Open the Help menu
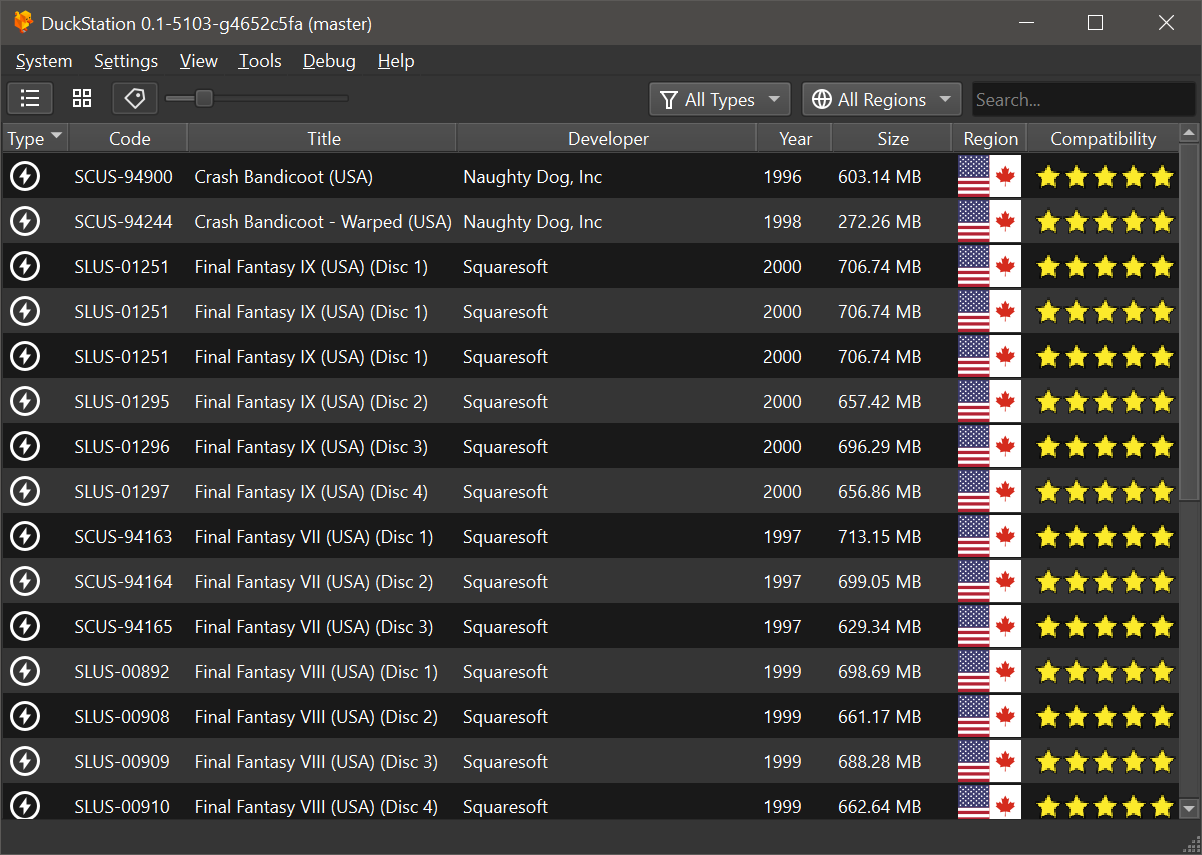Viewport: 1202px width, 855px height. tap(396, 61)
